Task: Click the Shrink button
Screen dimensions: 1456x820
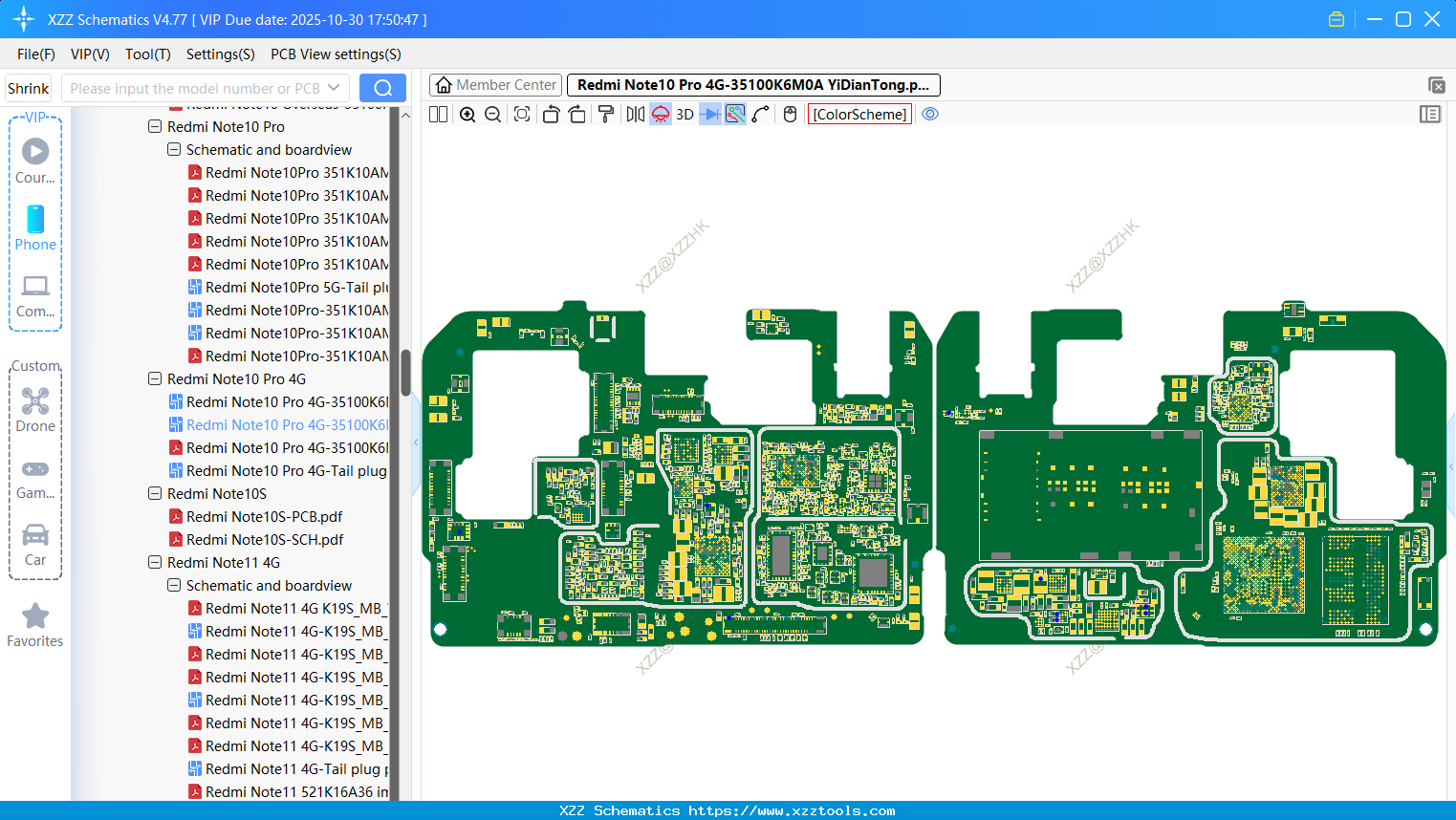Action: coord(29,88)
